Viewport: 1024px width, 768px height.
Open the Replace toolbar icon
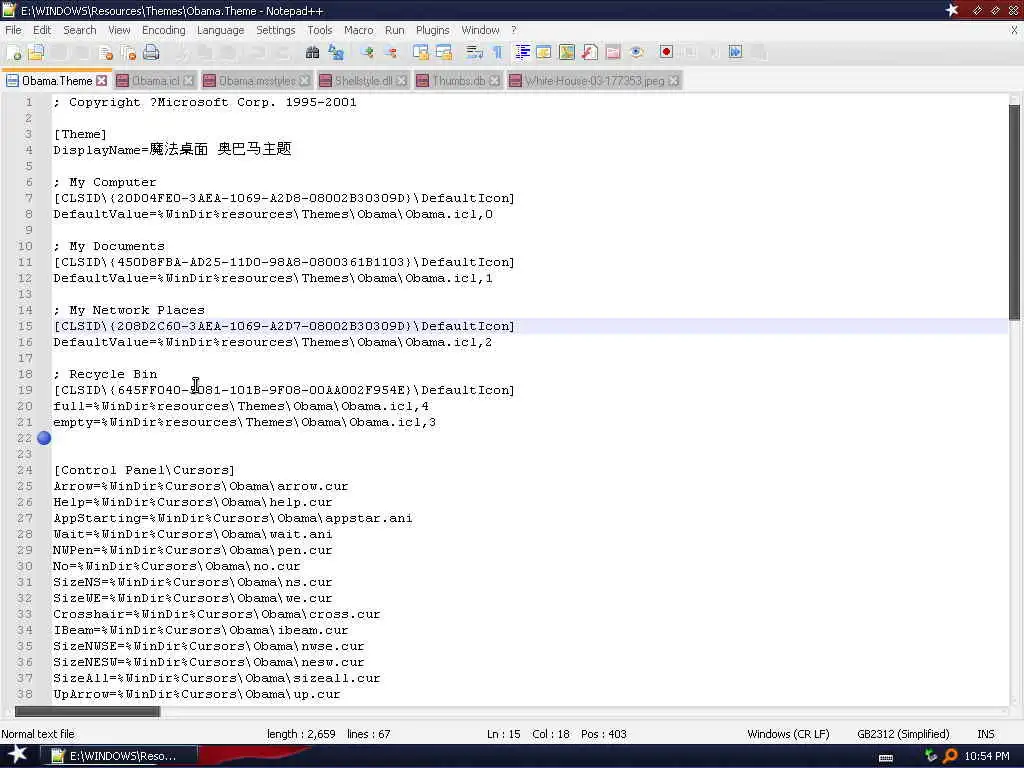pyautogui.click(x=336, y=53)
